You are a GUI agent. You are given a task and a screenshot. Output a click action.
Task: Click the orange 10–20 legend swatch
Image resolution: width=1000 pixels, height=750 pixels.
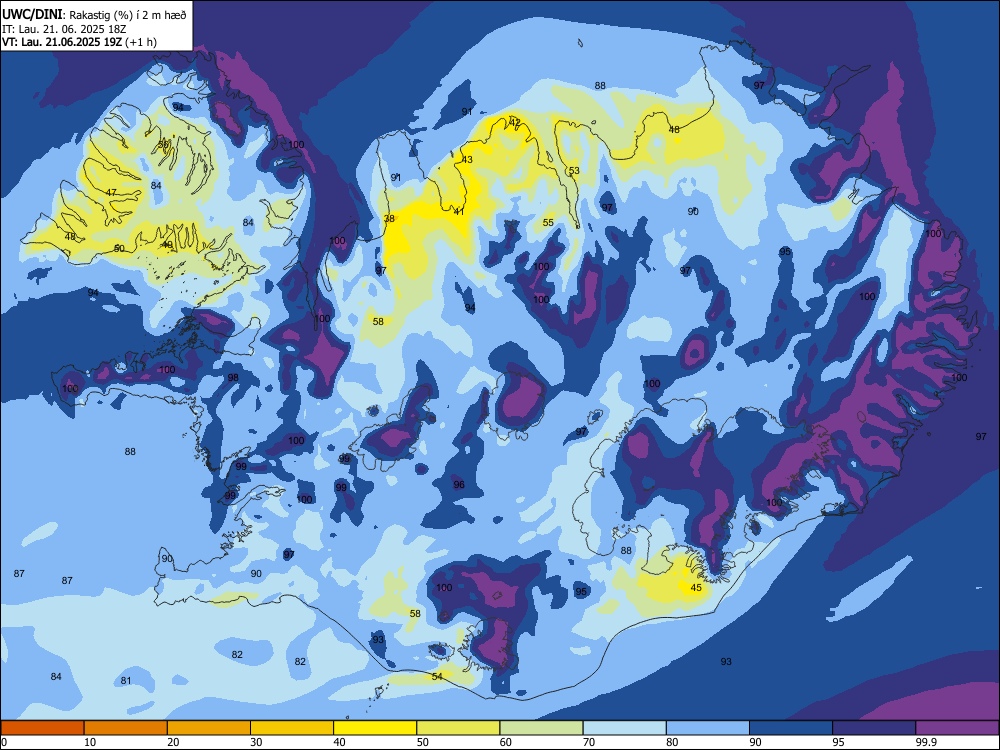(126, 728)
